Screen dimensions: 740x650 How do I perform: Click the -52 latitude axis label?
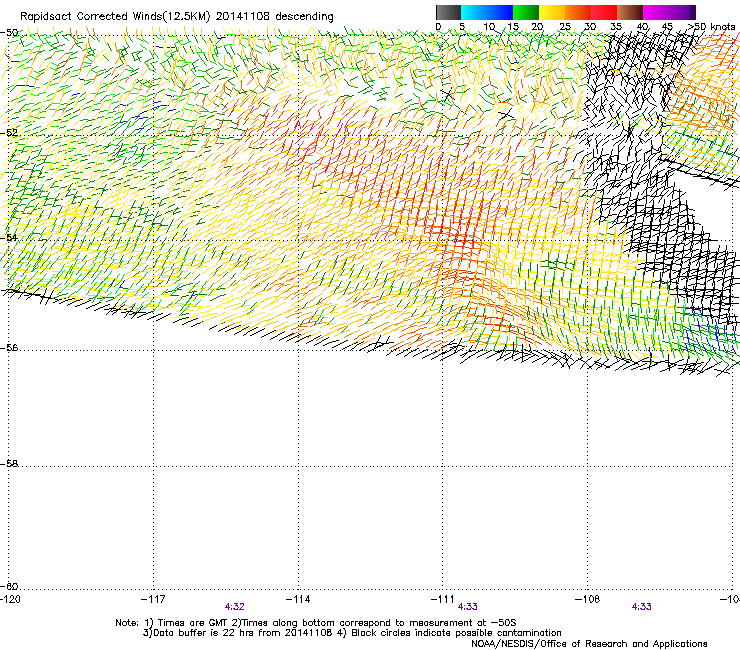tap(9, 133)
